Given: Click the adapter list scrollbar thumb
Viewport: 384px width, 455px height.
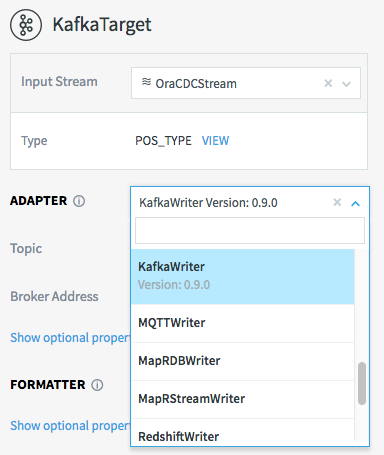Looking at the screenshot, I should [362, 384].
